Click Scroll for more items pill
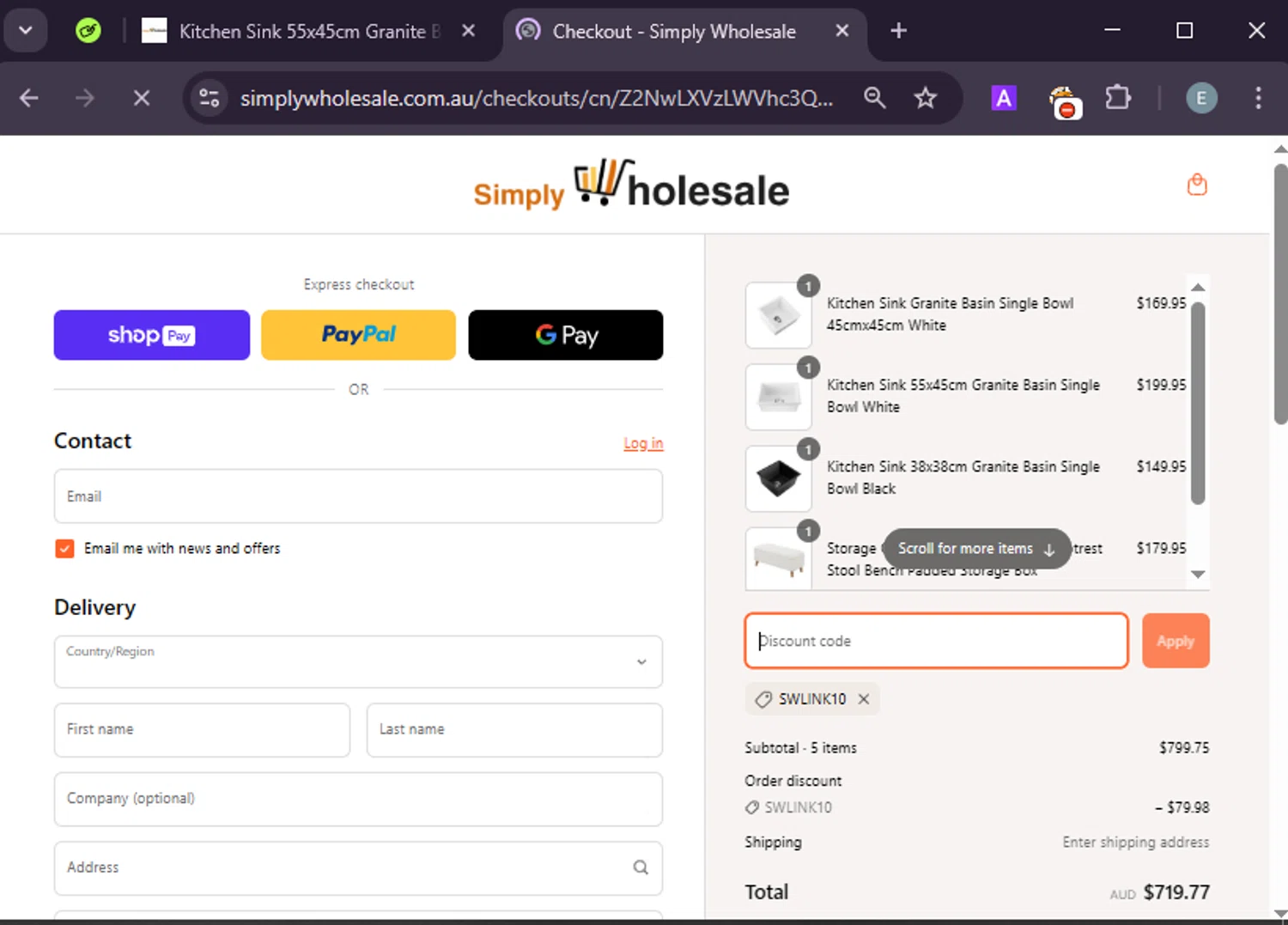The height and width of the screenshot is (925, 1288). tap(977, 549)
